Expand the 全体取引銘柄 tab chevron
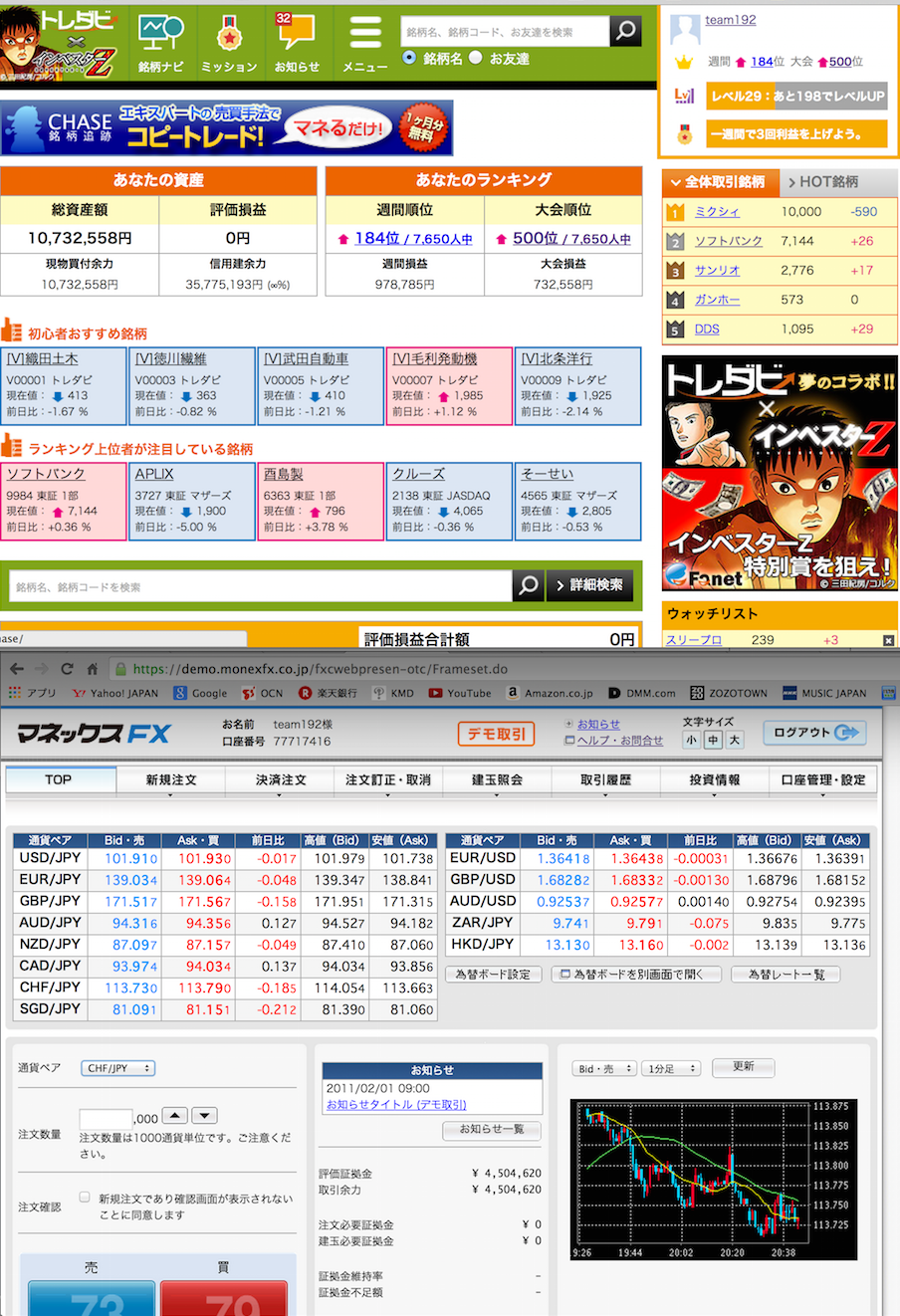Screen dimensions: 900x1316 pos(676,182)
